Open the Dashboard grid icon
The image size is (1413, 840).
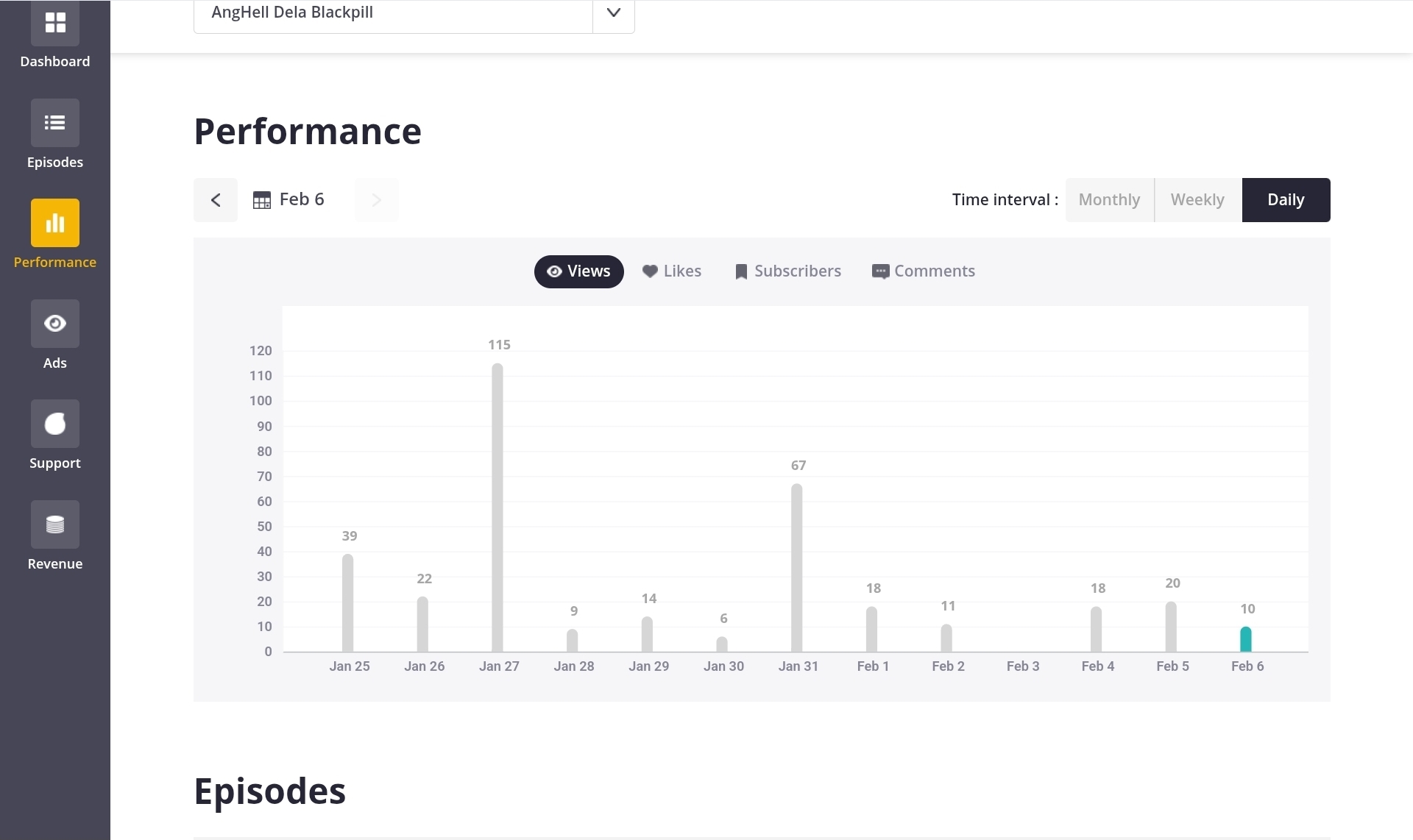click(x=55, y=24)
